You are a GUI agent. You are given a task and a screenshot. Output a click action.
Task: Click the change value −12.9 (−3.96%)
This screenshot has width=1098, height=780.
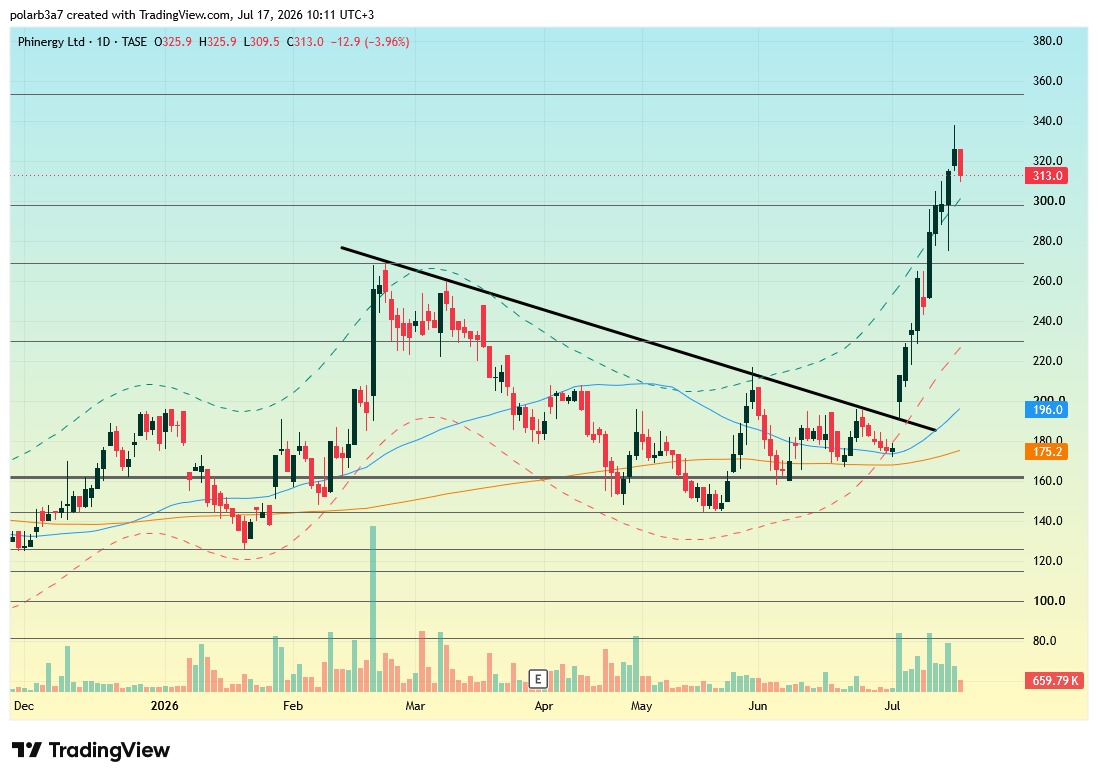(370, 42)
